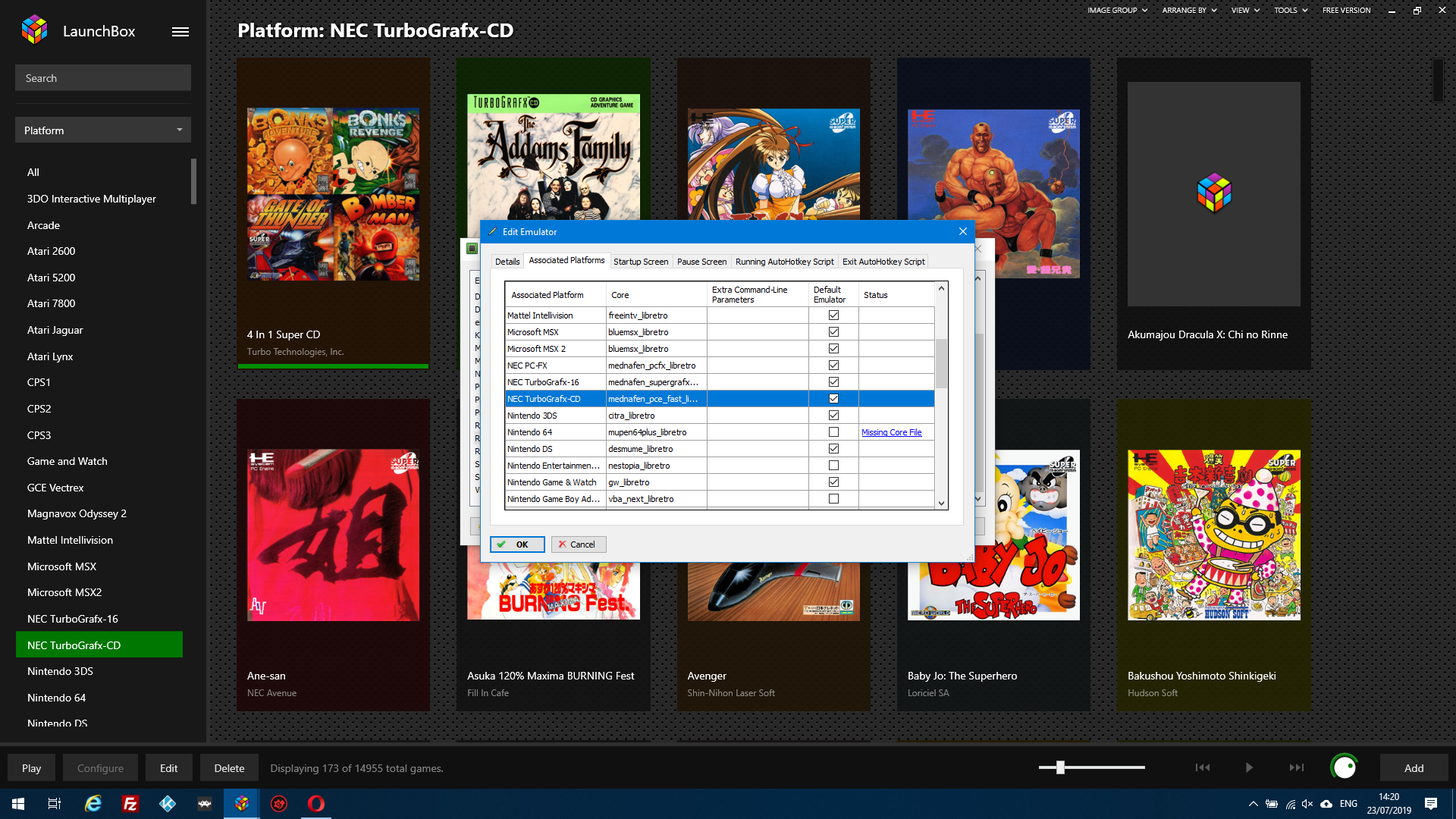
Task: Click the Nintendo 64 core cell mupen64plus_libretro
Action: [x=656, y=432]
